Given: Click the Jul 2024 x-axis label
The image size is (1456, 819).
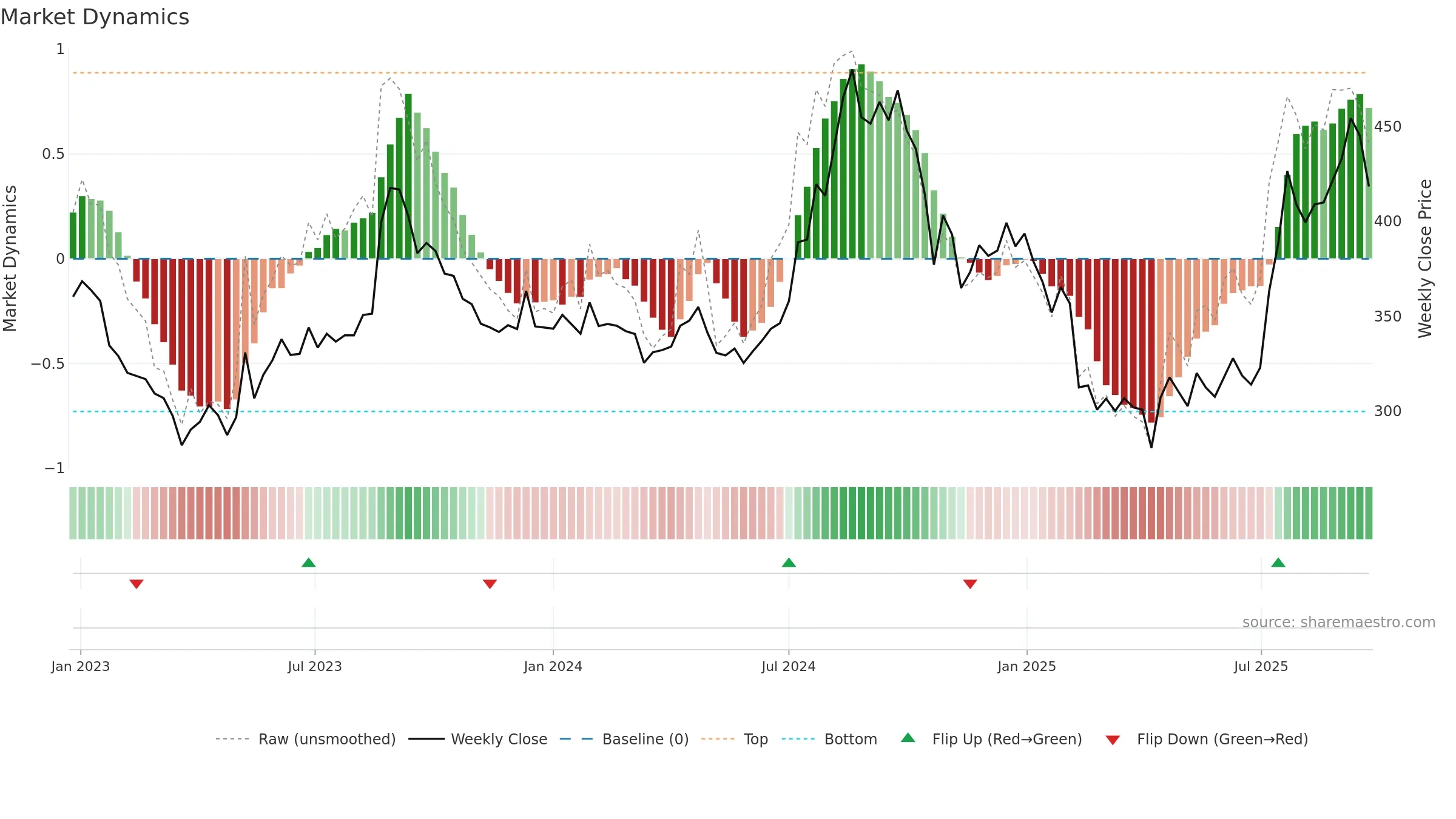Looking at the screenshot, I should coord(789,666).
